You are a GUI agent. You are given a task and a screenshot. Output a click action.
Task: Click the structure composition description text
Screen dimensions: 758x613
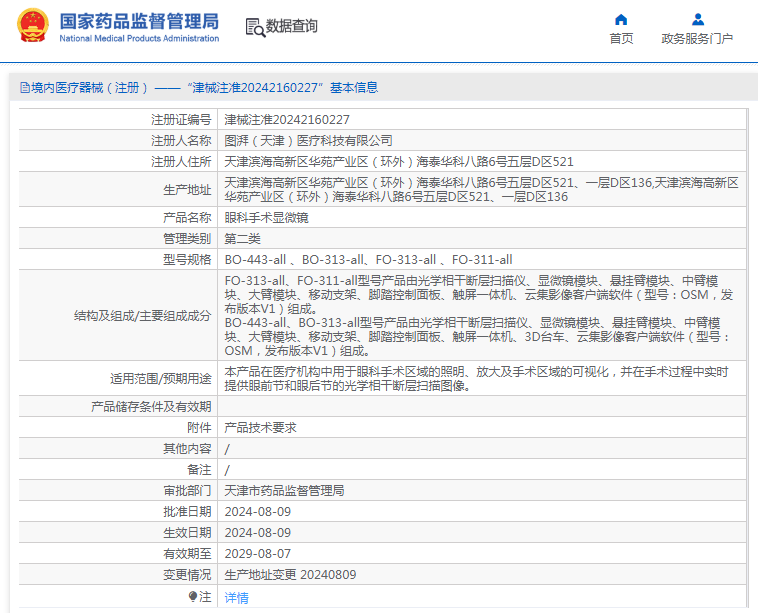(479, 315)
